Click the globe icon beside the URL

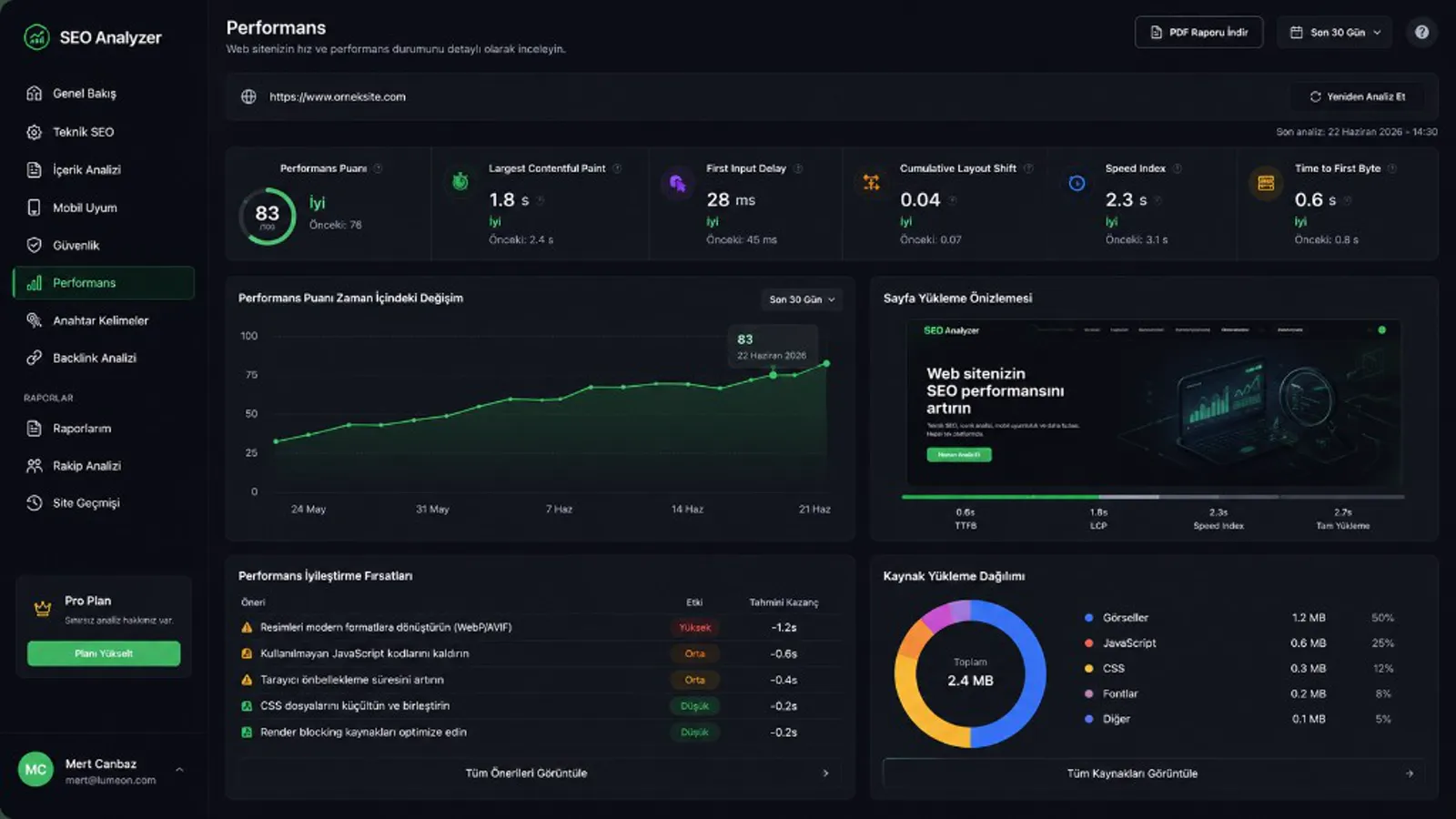coord(248,96)
